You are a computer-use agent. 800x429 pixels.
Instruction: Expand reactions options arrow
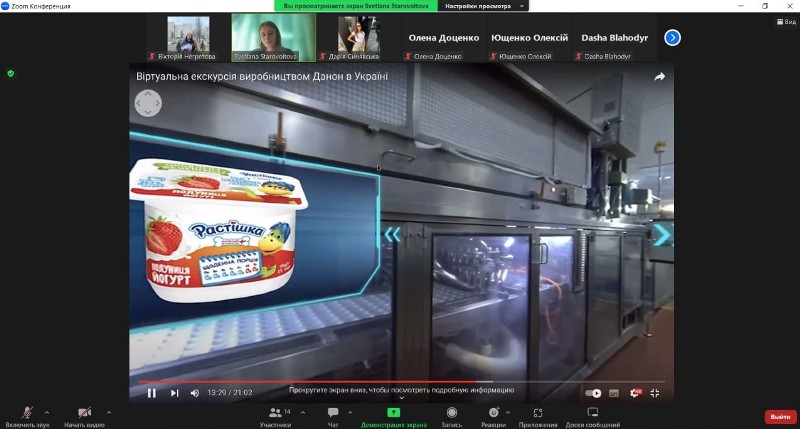point(508,412)
